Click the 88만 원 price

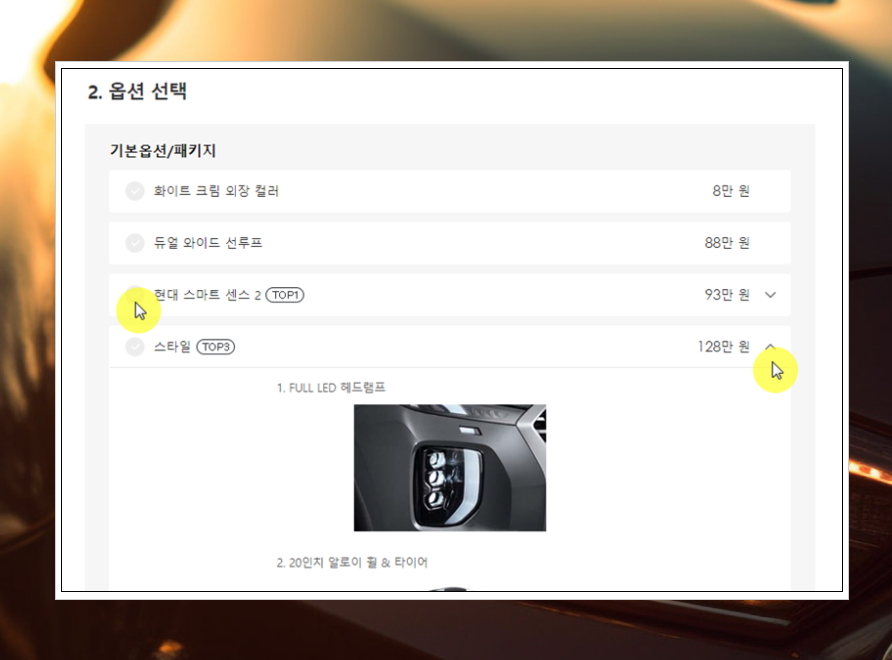[727, 243]
